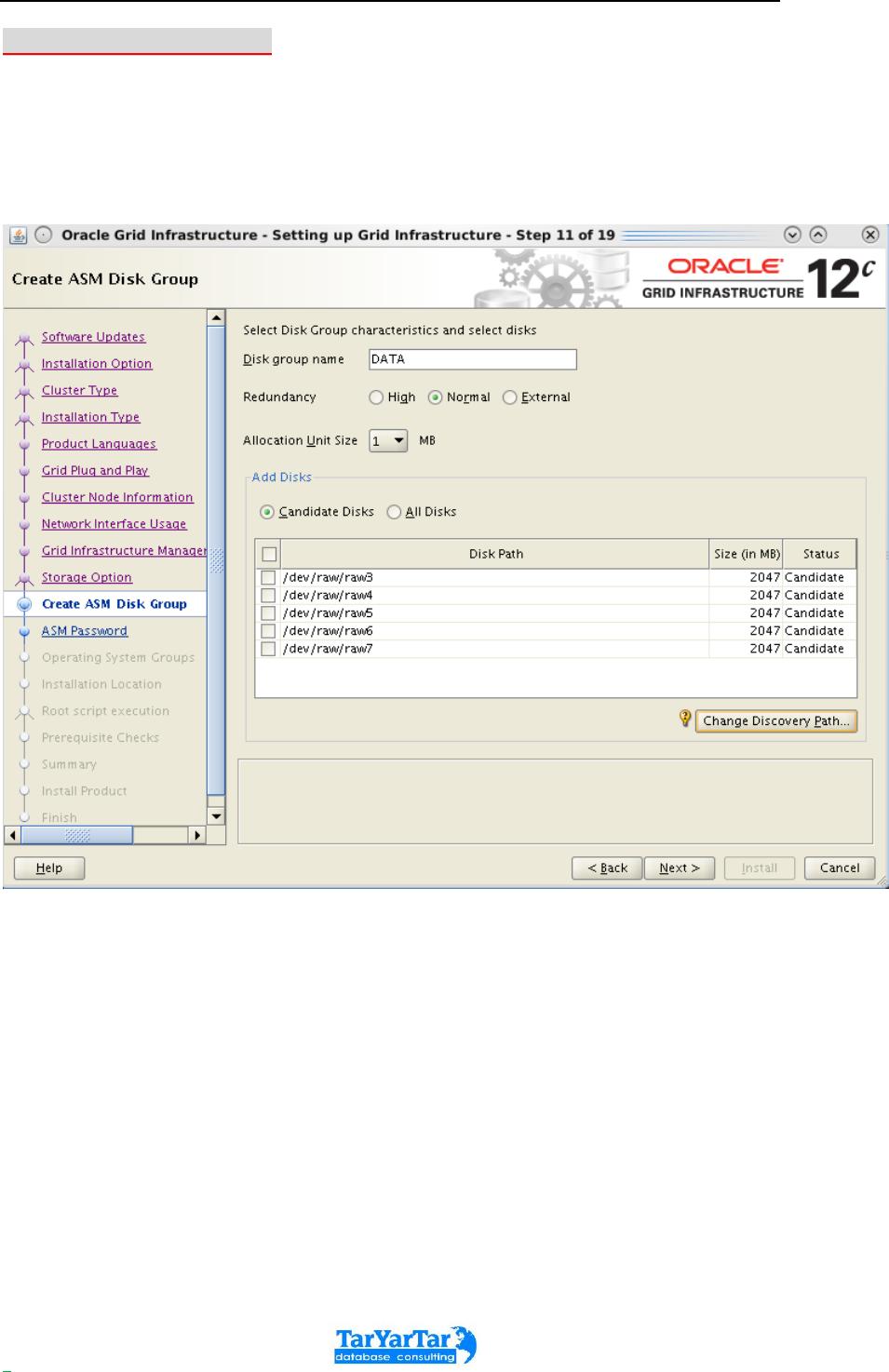This screenshot has width=889, height=1372.
Task: Click the Java icon in the title bar
Action: [19, 235]
